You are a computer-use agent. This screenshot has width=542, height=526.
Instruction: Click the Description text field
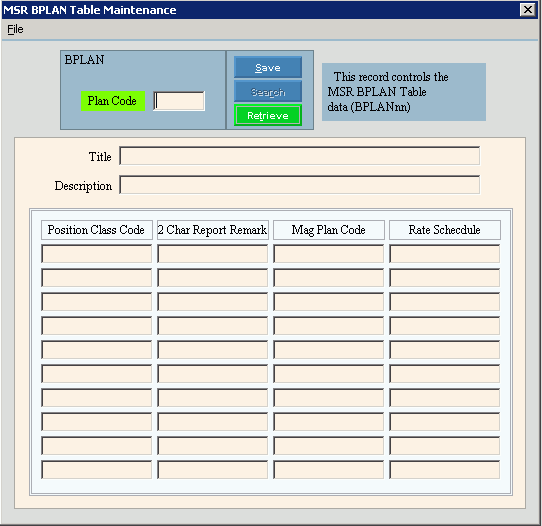click(299, 185)
